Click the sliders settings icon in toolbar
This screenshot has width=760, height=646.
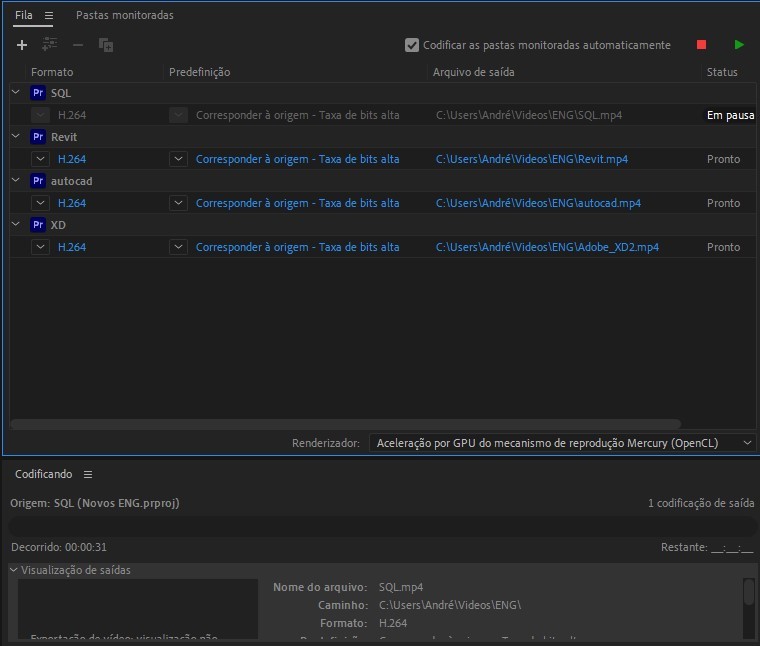(x=50, y=45)
